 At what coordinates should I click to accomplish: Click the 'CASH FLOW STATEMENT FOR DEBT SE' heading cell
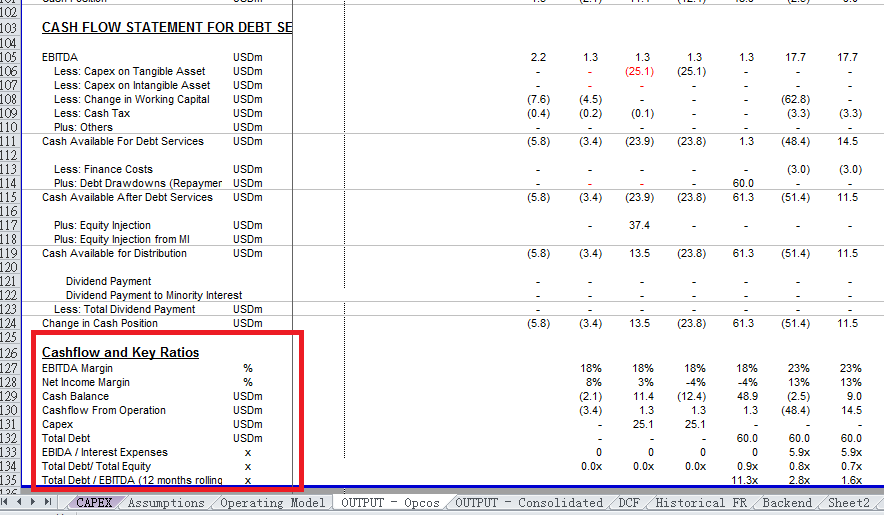point(167,27)
